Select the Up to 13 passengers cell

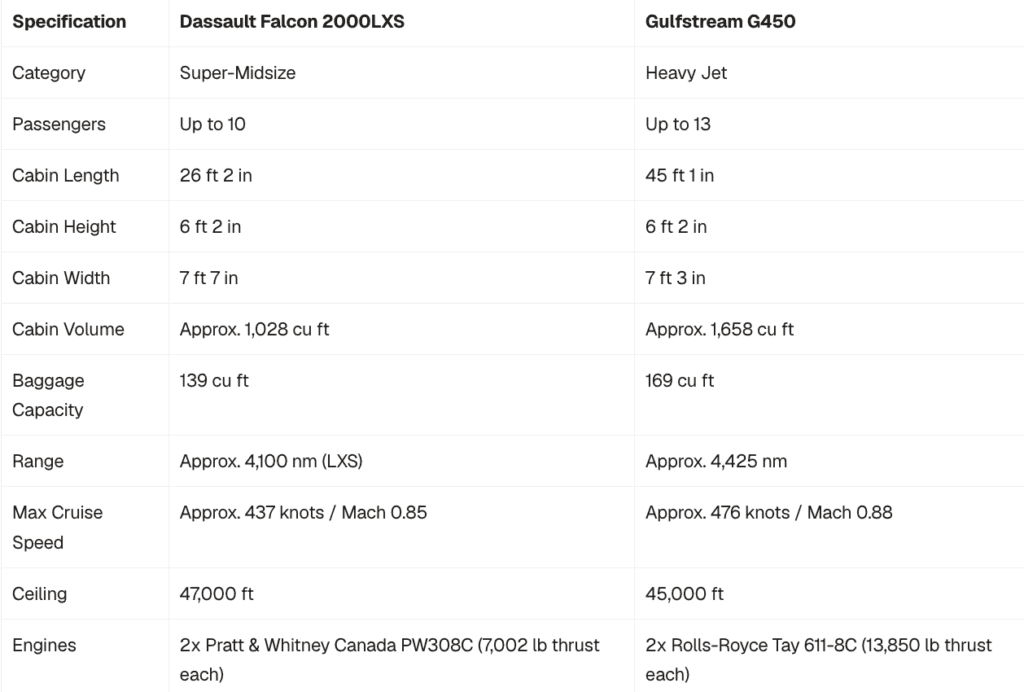coord(678,124)
